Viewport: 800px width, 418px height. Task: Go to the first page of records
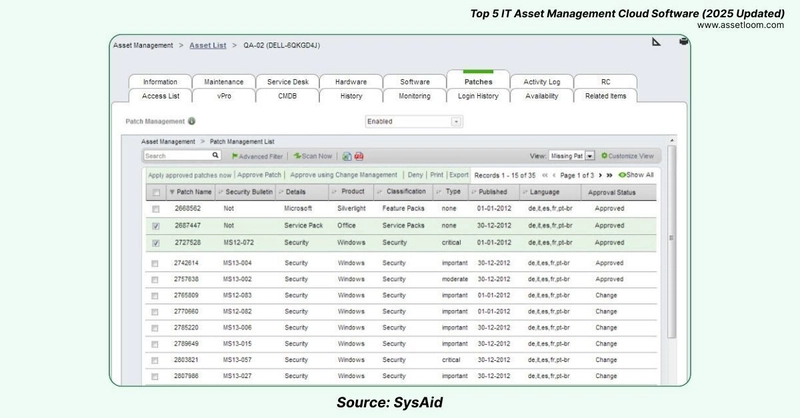click(544, 175)
